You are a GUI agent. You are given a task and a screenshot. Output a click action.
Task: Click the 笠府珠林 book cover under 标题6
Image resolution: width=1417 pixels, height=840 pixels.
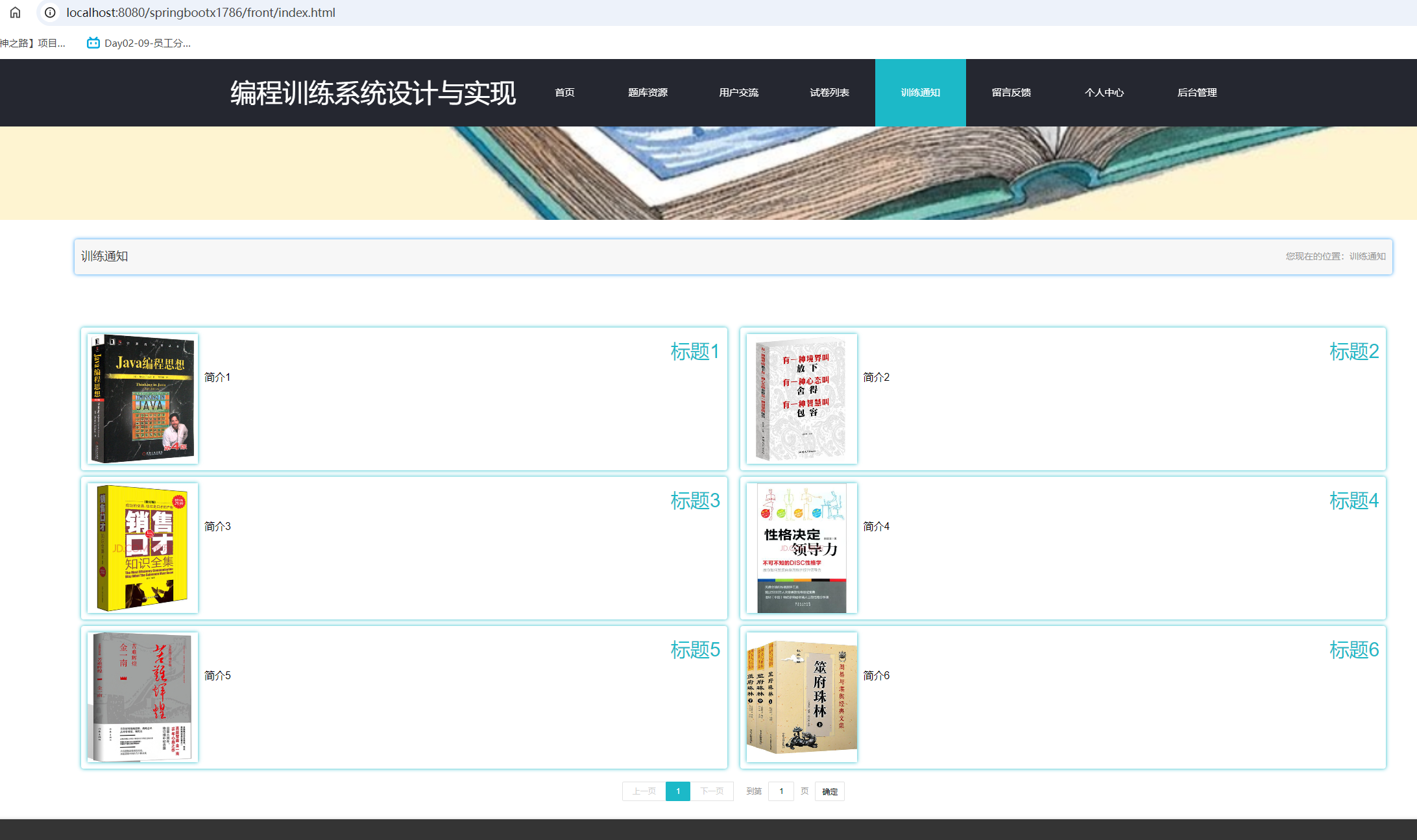pyautogui.click(x=802, y=697)
